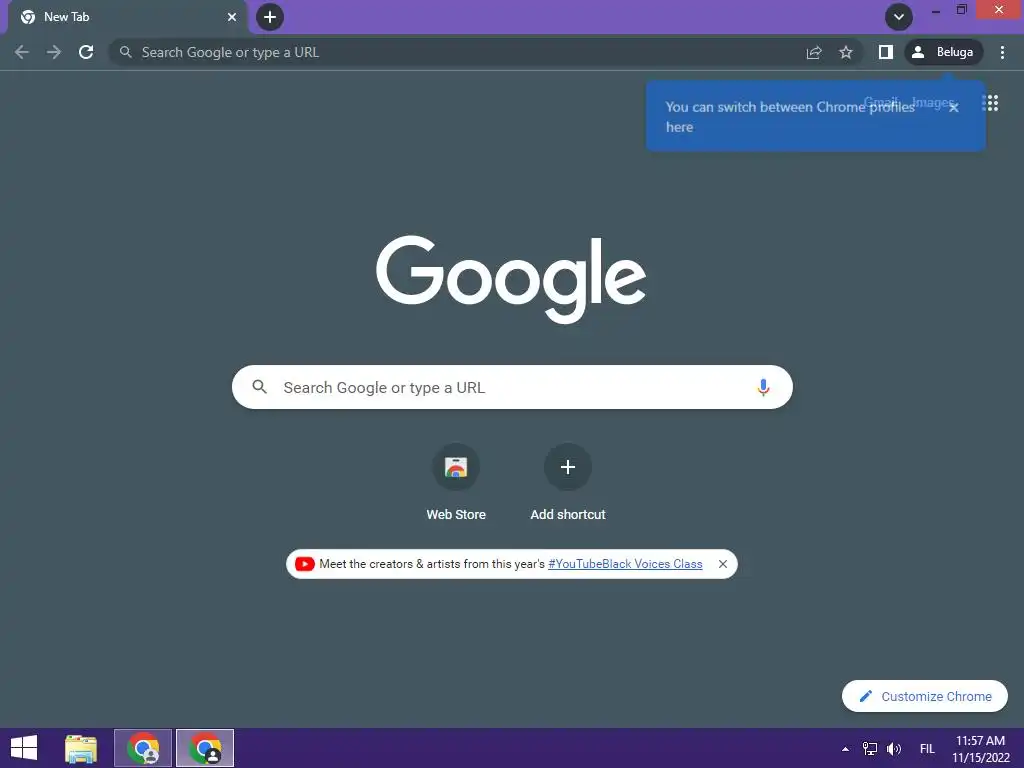Minimize the Chrome window
This screenshot has height=768, width=1024.
click(936, 10)
